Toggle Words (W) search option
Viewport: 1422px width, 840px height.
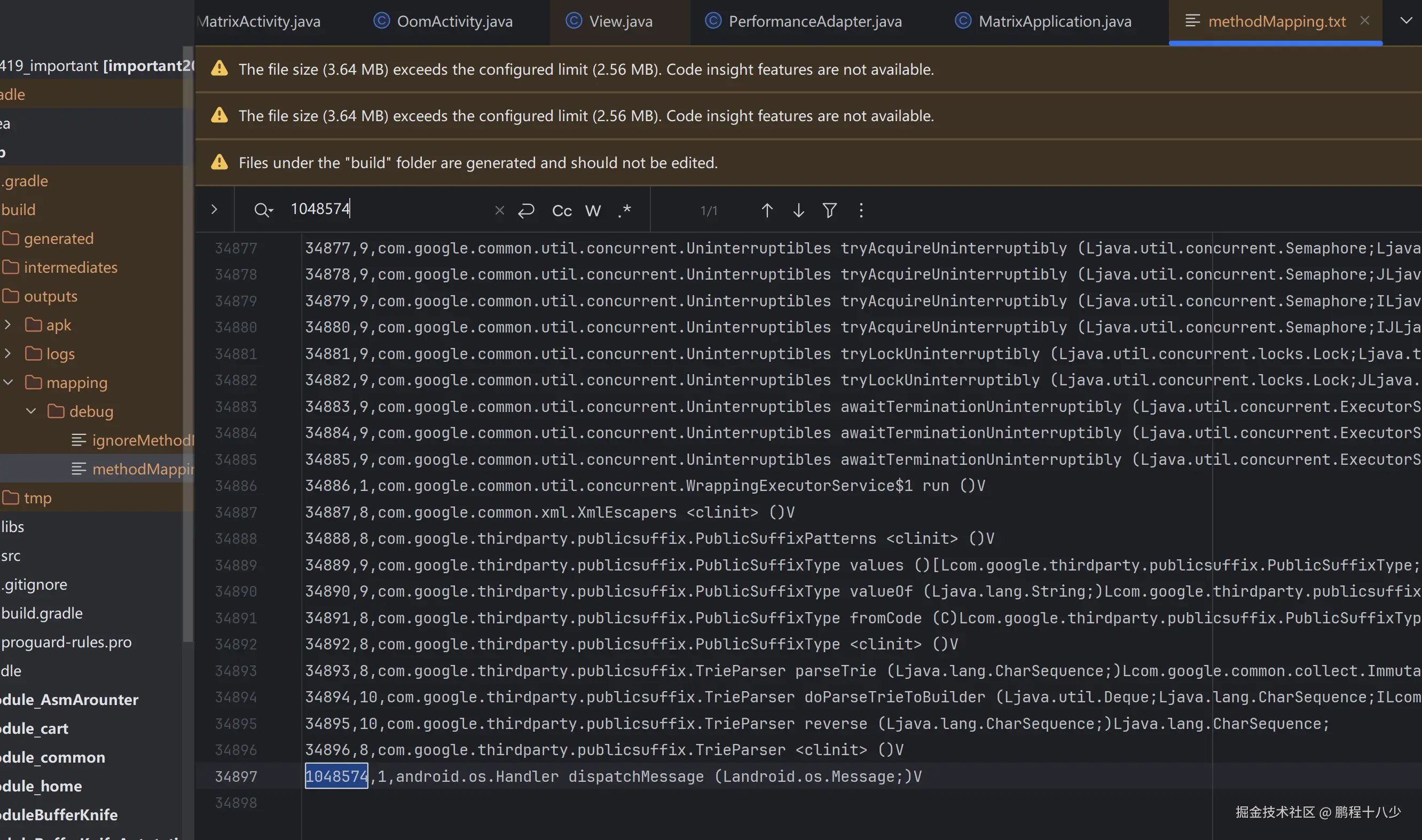593,211
